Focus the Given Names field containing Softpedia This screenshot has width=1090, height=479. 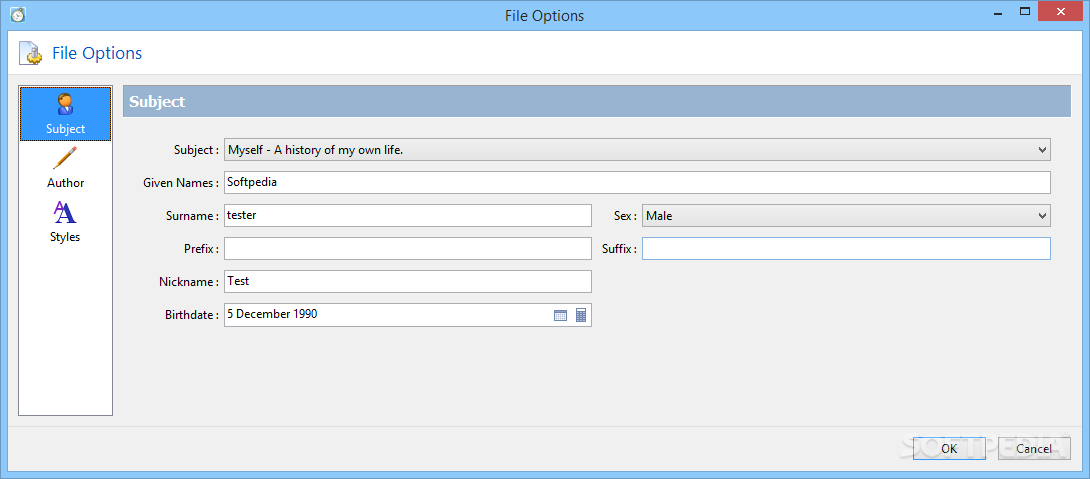(x=637, y=183)
